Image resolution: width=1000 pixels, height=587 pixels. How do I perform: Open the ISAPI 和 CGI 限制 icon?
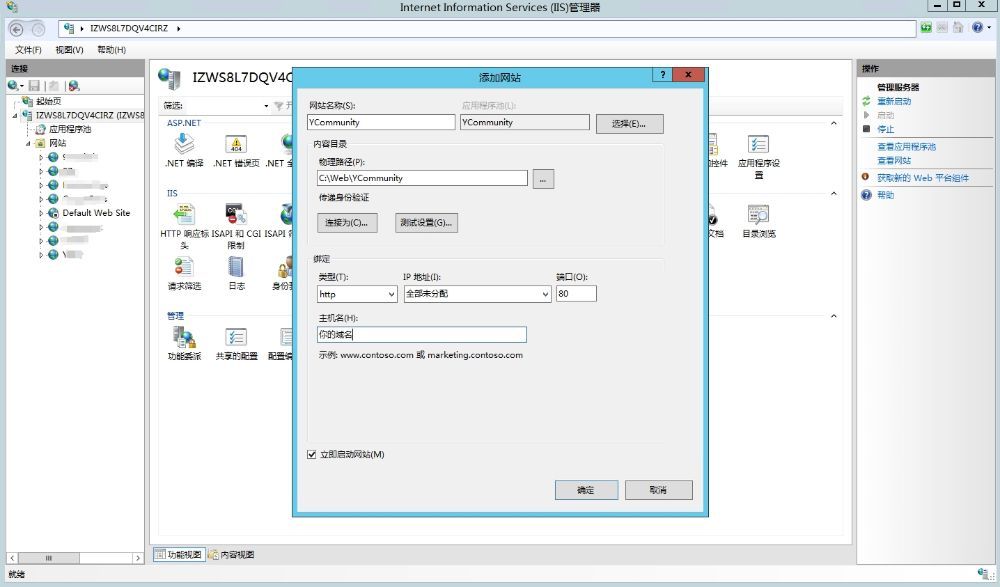click(236, 215)
